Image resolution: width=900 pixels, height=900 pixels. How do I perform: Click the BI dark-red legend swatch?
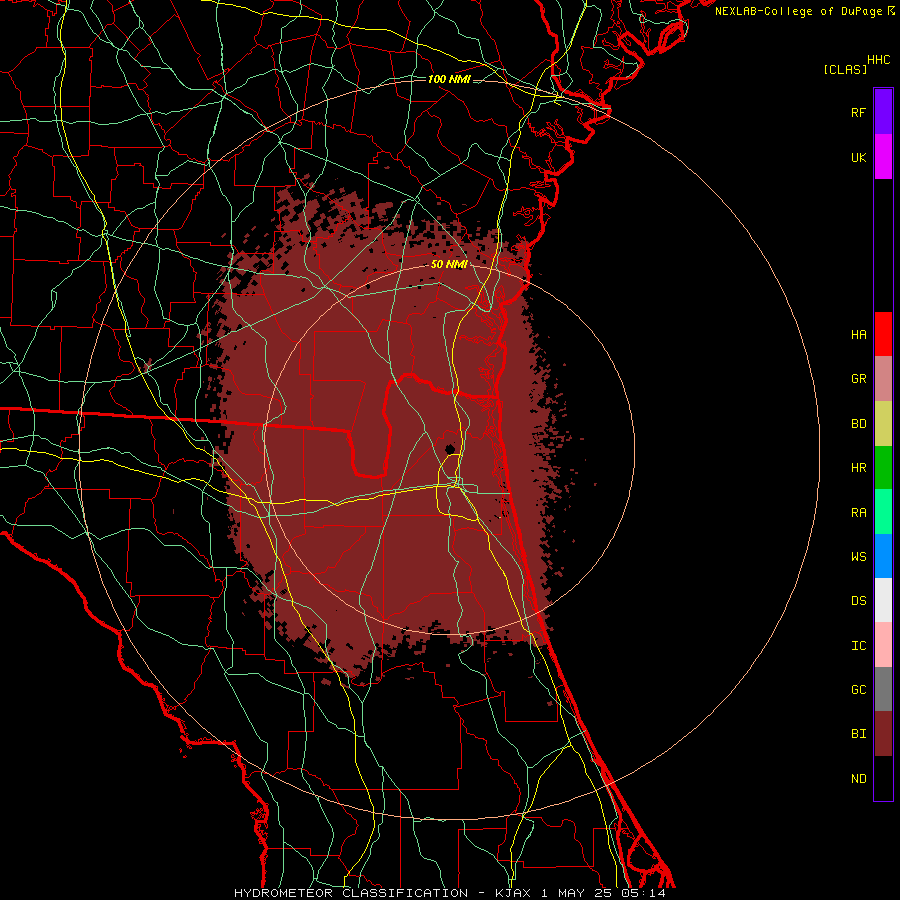[x=883, y=734]
